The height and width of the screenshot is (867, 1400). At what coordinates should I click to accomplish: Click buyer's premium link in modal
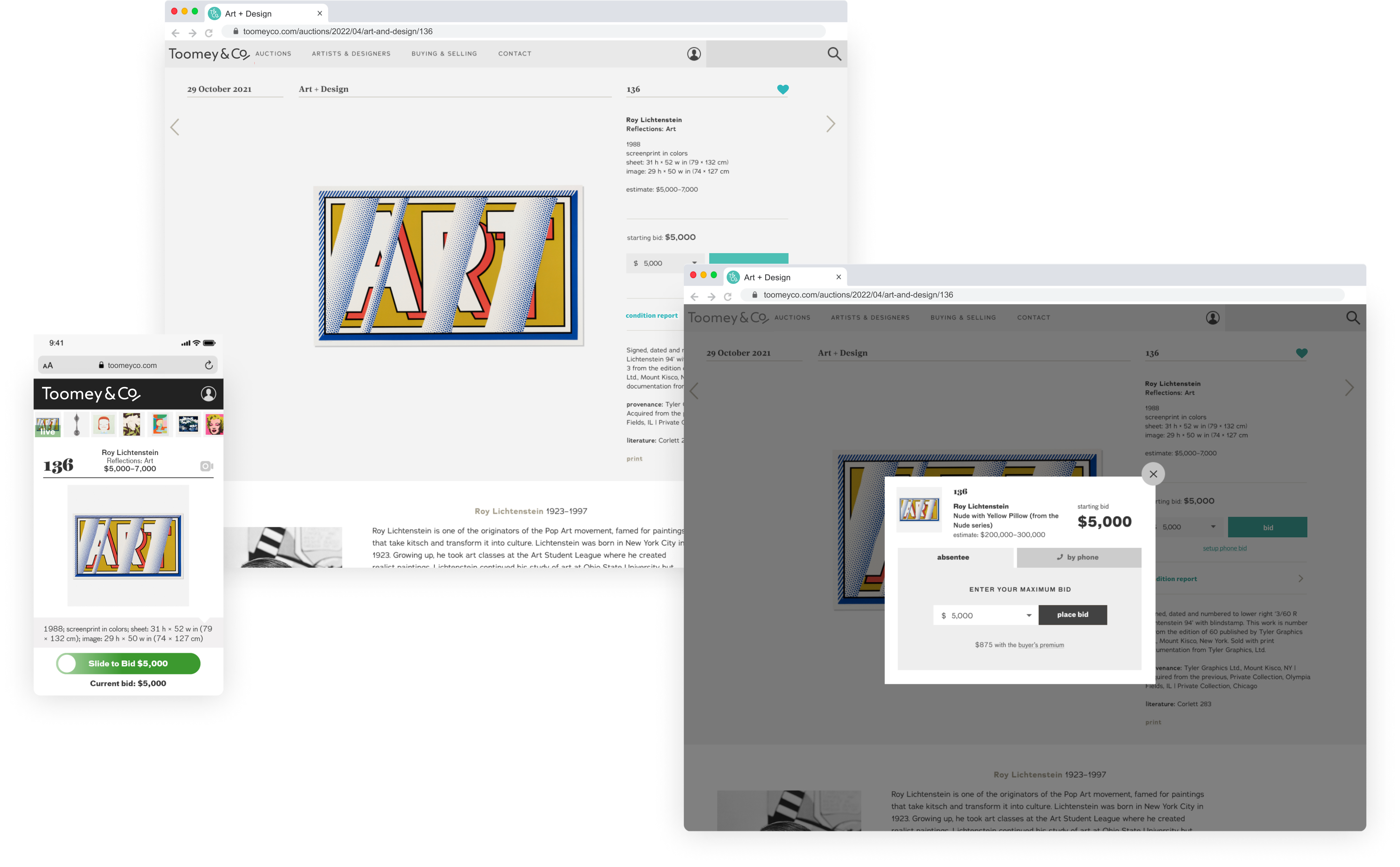(x=1041, y=645)
